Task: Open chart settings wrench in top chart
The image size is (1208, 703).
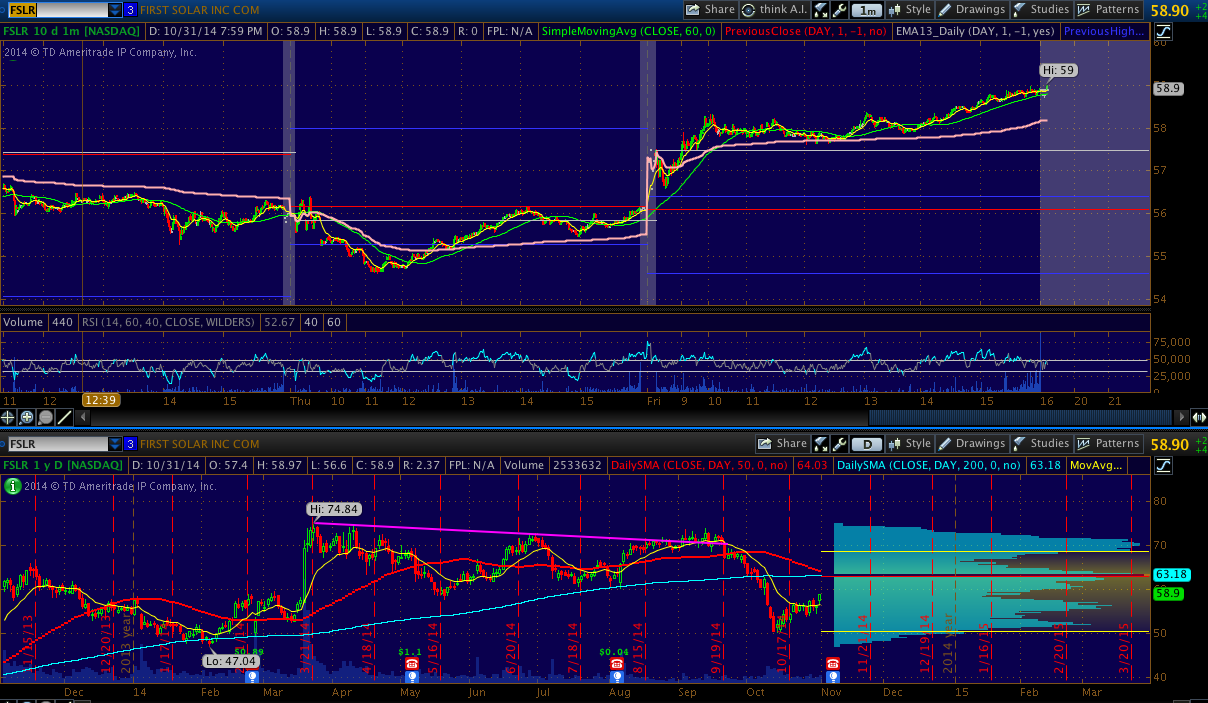Action: [x=840, y=10]
